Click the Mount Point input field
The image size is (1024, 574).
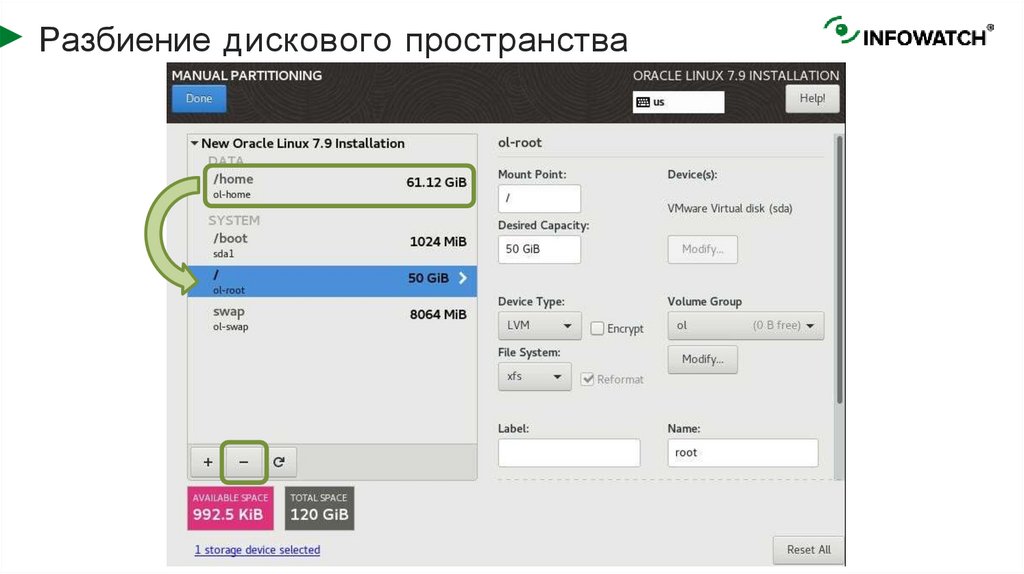(539, 198)
